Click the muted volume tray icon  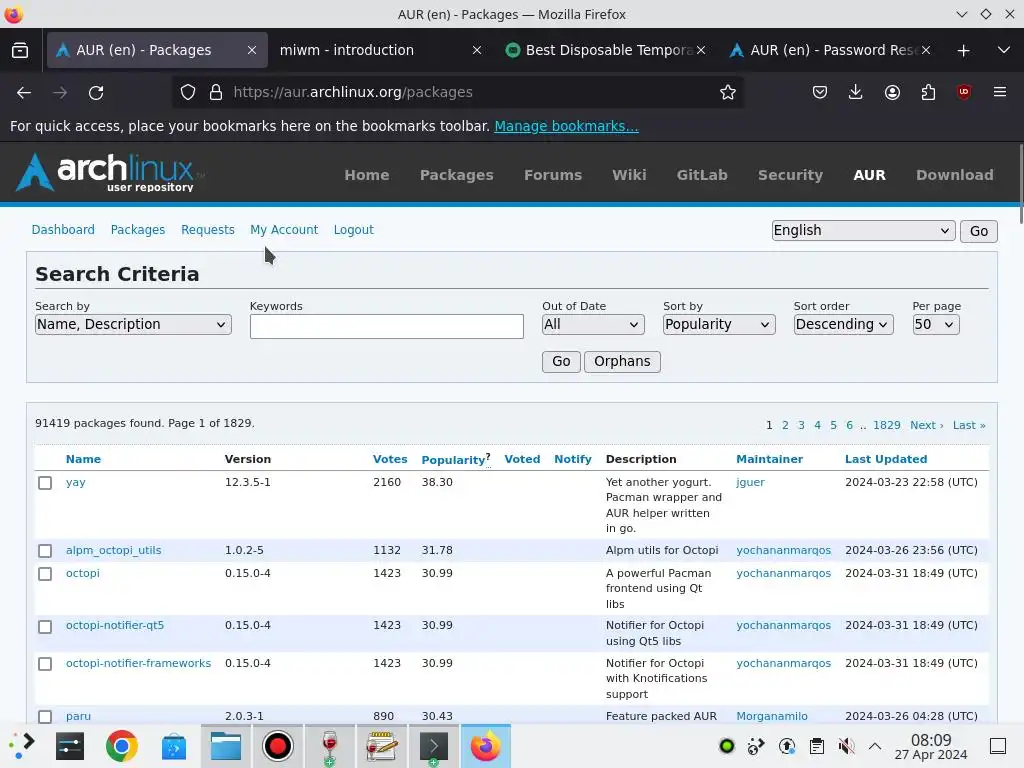pyautogui.click(x=846, y=746)
